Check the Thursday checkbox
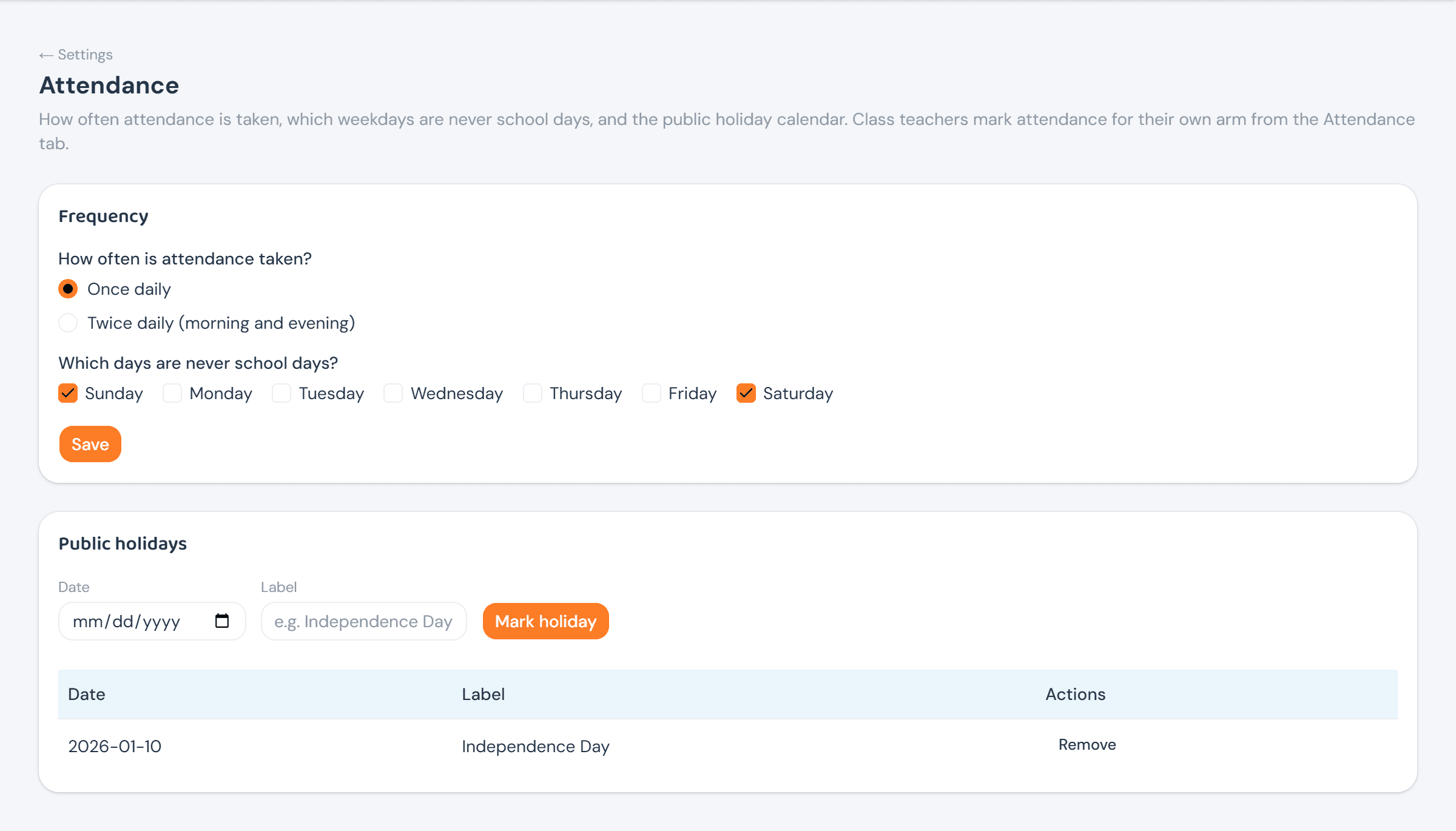This screenshot has width=1456, height=831. pos(533,393)
